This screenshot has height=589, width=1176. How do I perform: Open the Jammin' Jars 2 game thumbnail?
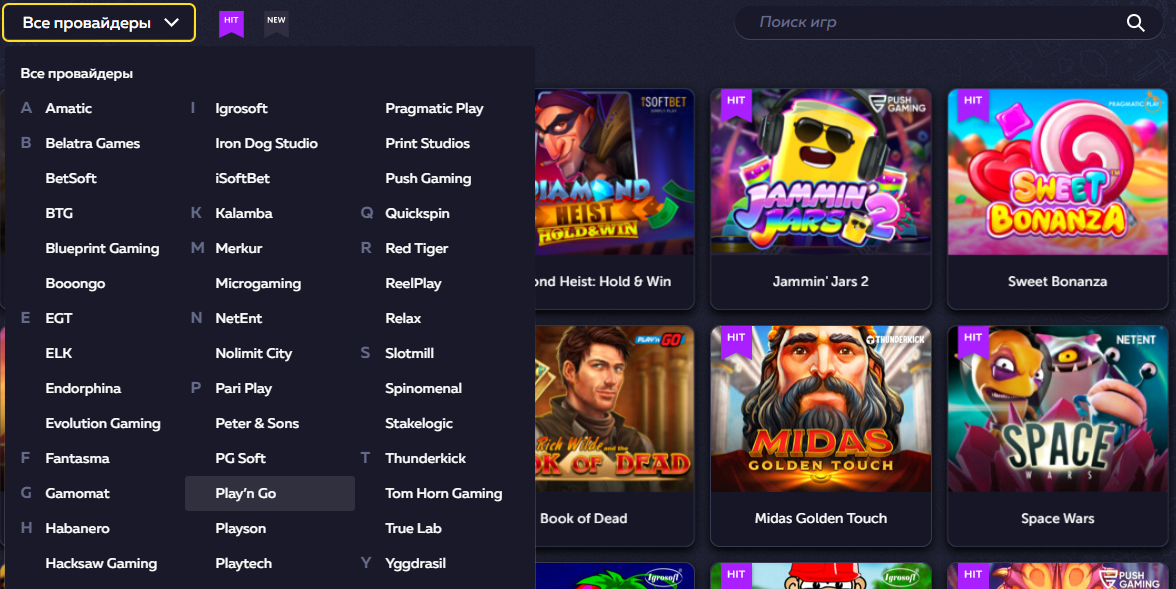click(x=820, y=172)
